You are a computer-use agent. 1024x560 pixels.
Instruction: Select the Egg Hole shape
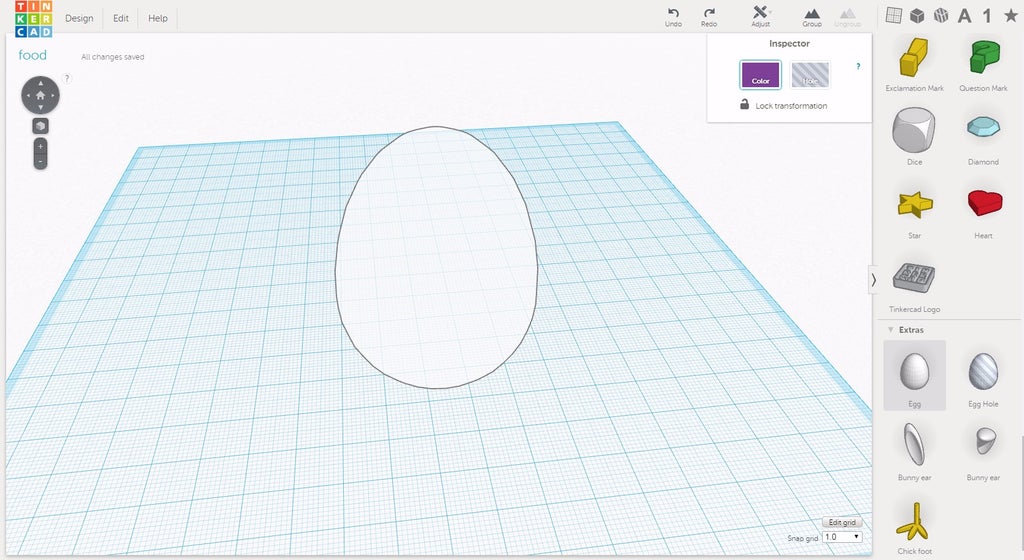click(x=983, y=379)
